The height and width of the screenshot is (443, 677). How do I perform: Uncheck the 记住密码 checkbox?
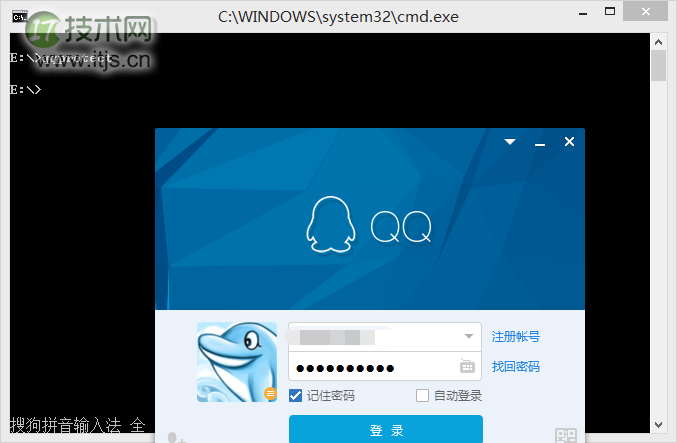tap(295, 395)
